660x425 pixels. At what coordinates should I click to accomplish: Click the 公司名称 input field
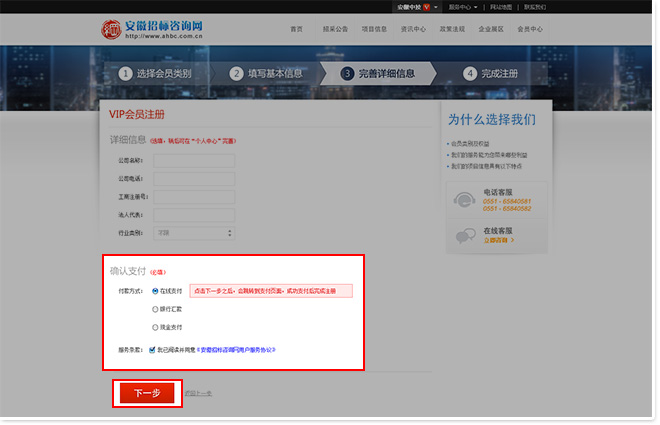(x=194, y=161)
